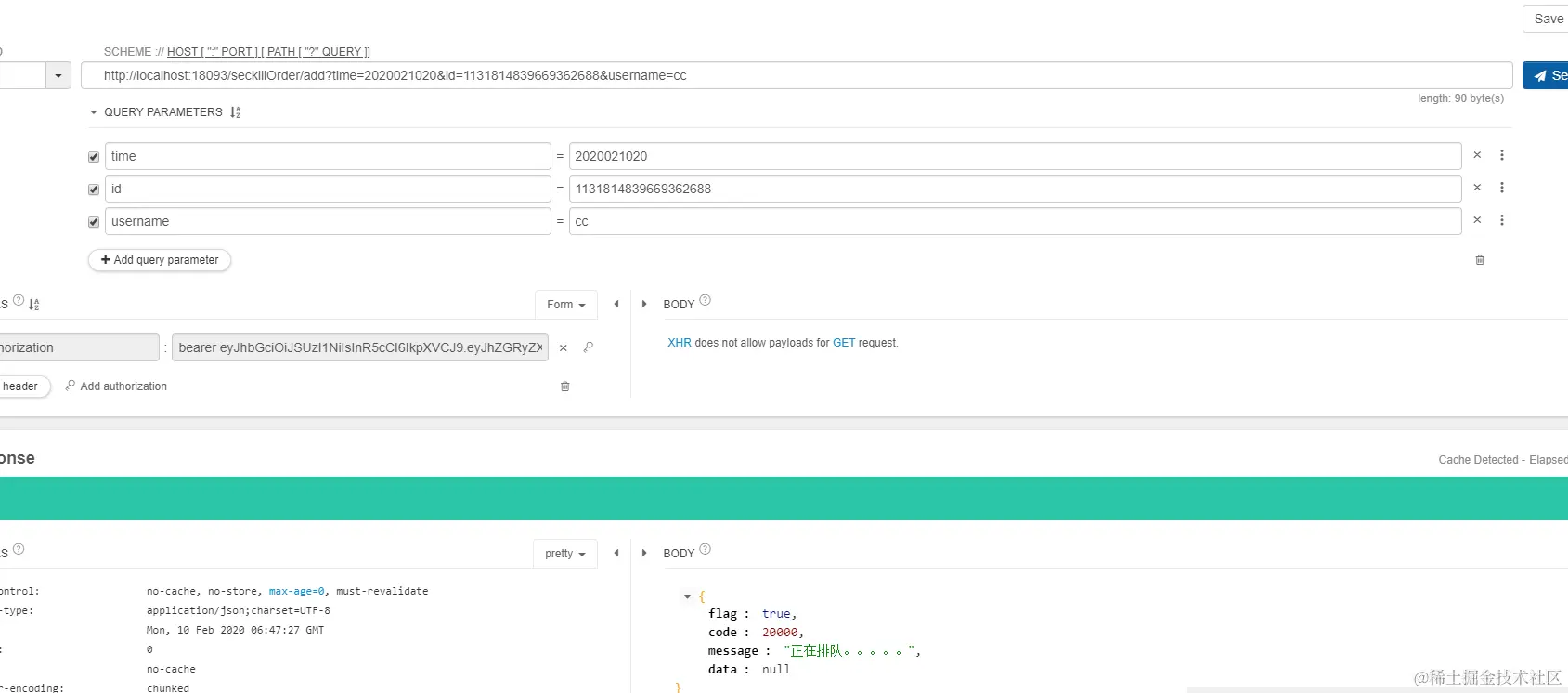Open the response headers help icon
1568x693 pixels.
click(19, 549)
